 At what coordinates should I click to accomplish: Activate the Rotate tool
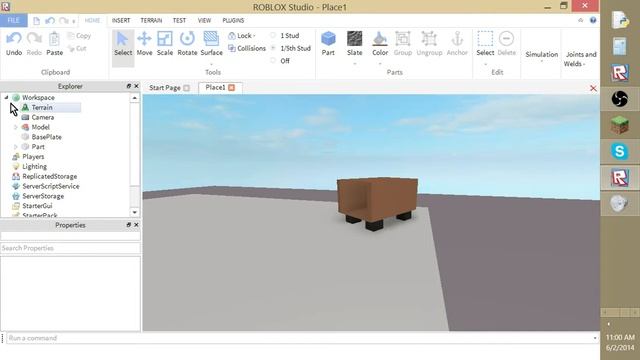(x=187, y=44)
